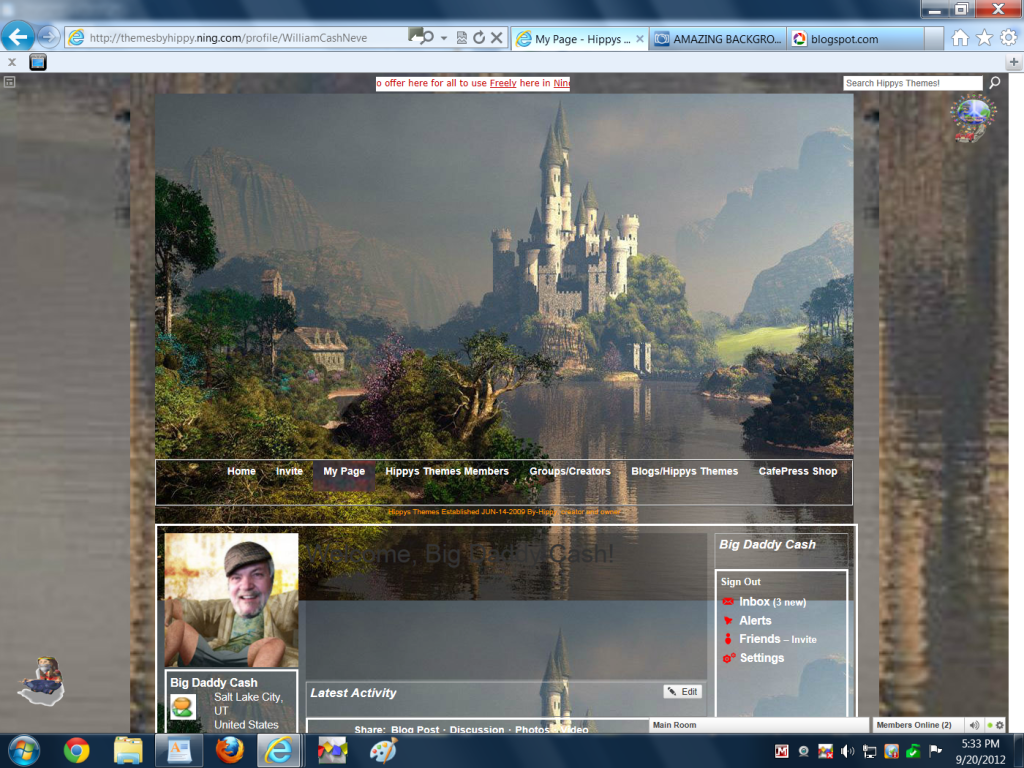Click the Big Daddy Cash profile photo
The height and width of the screenshot is (768, 1024).
point(231,600)
